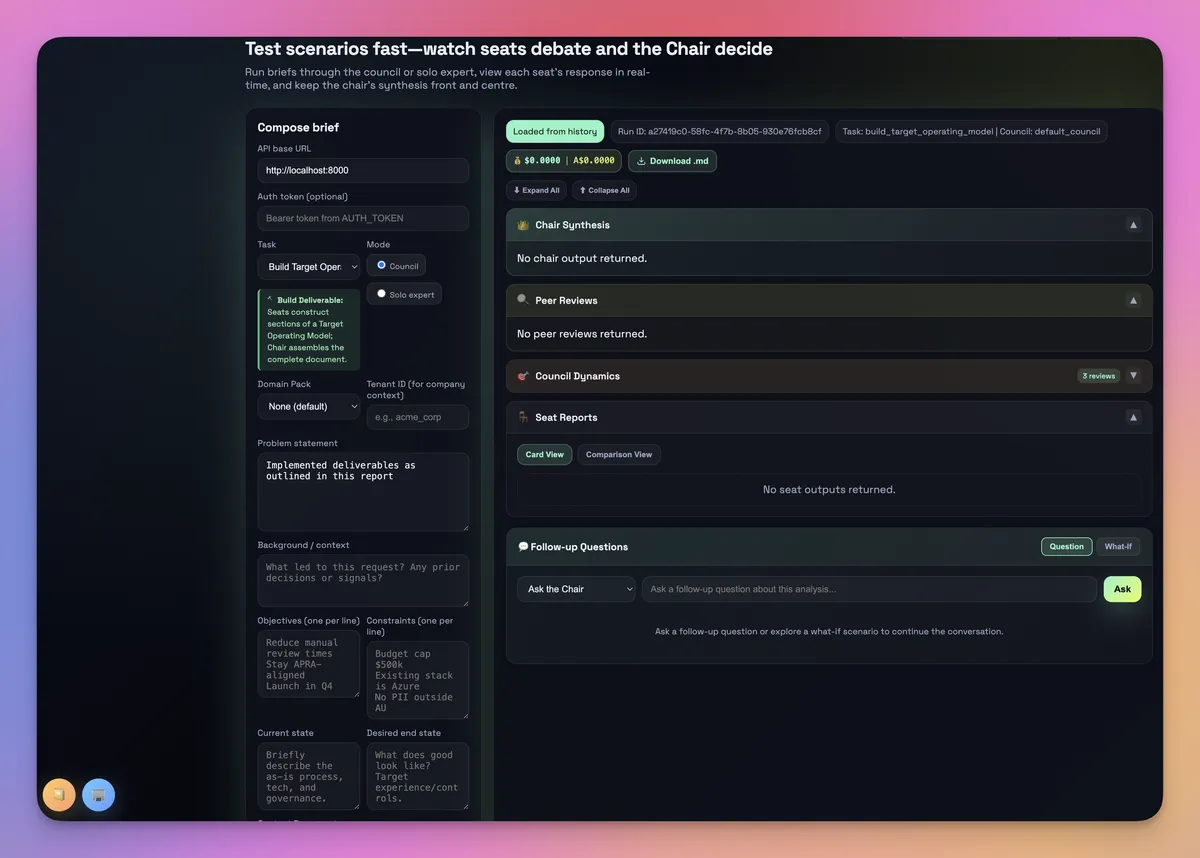Open the Task dropdown

coord(308,265)
